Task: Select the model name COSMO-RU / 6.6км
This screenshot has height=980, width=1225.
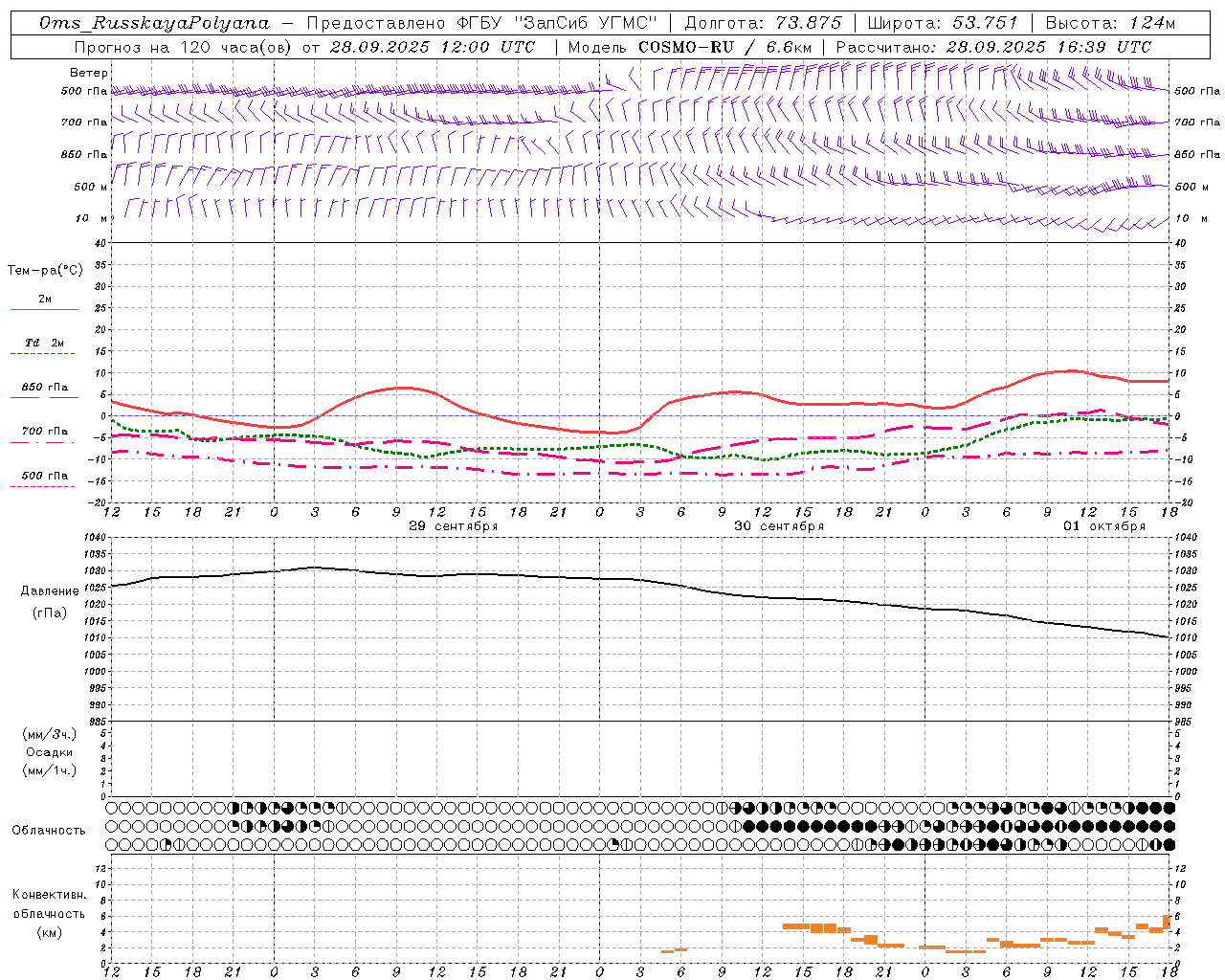Action: 725,47
